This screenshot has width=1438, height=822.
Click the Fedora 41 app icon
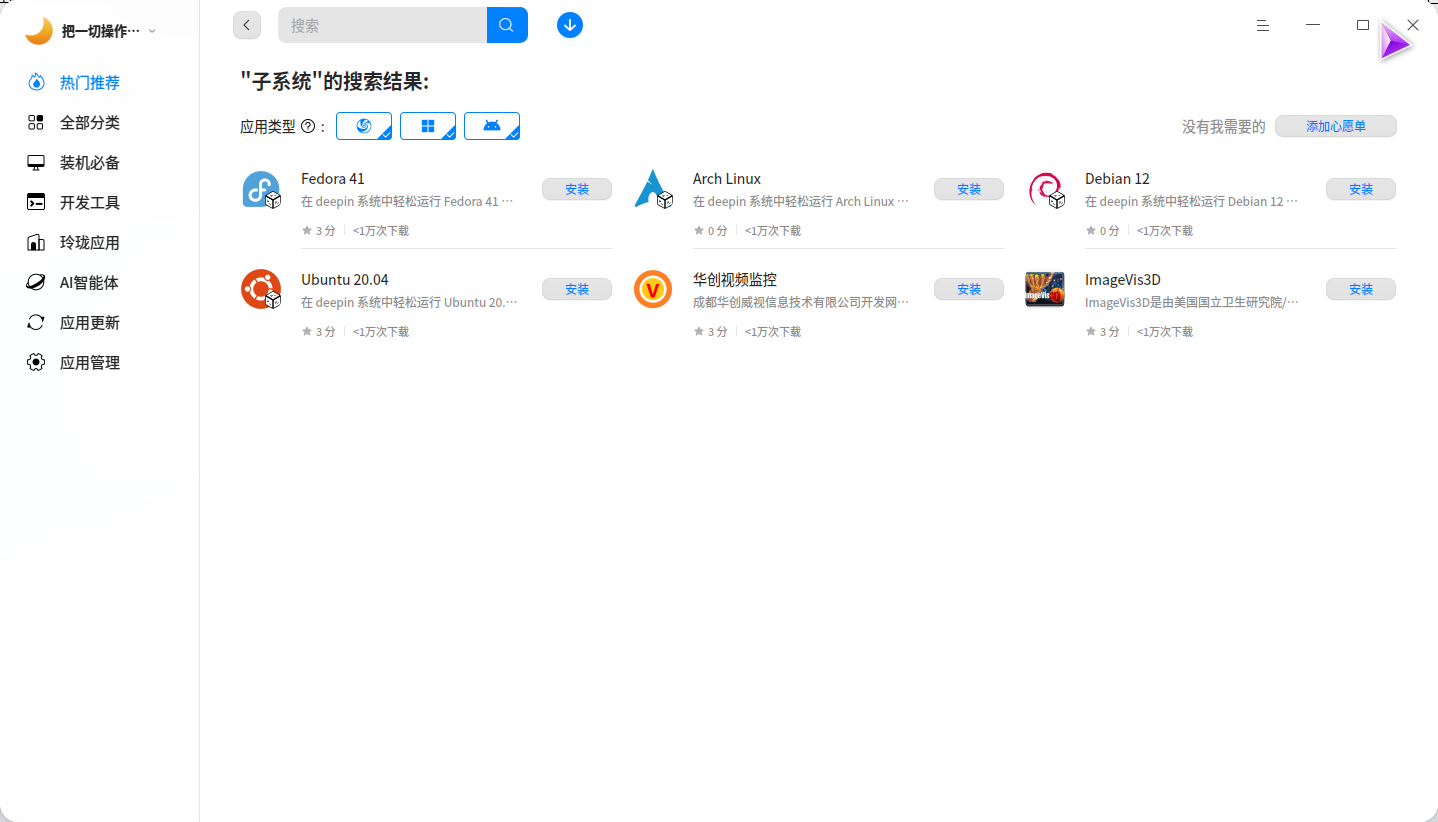click(x=261, y=189)
